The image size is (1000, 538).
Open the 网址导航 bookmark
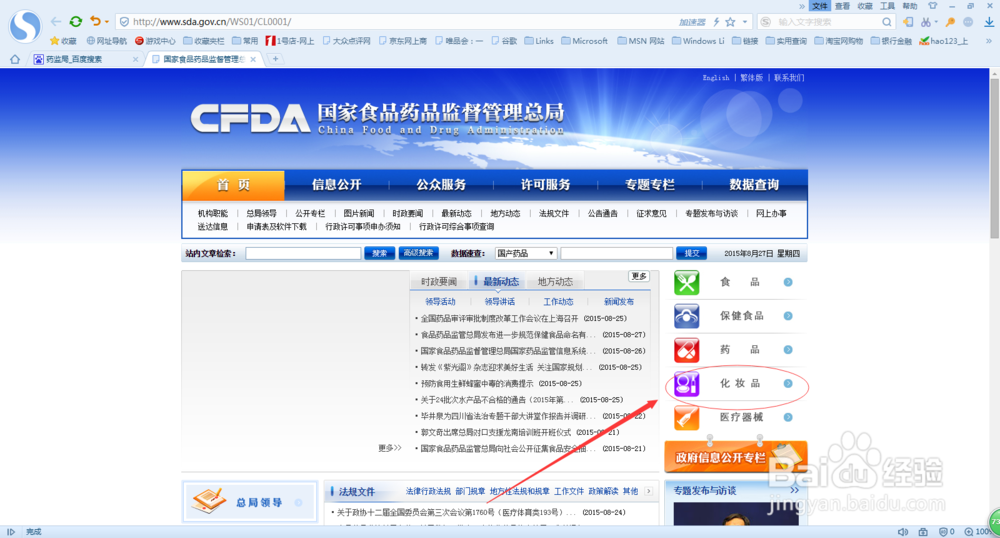107,41
